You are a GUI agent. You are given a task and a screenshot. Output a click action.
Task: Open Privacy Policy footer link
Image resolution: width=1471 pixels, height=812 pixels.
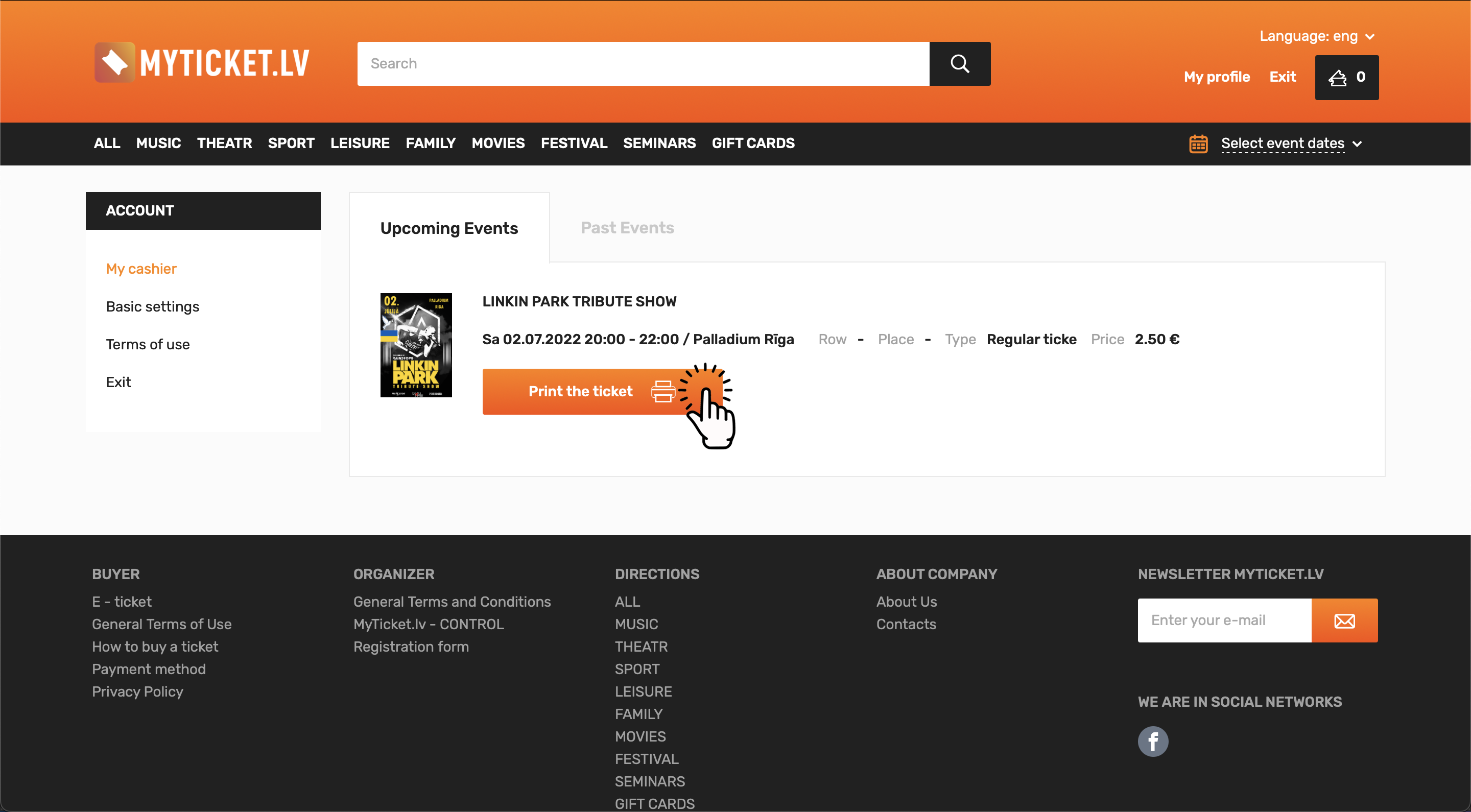point(137,691)
